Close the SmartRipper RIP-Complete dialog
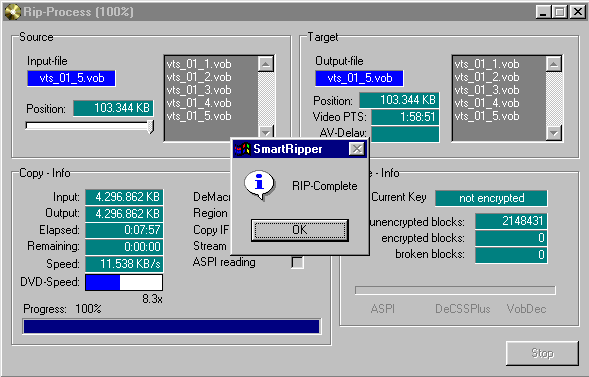The image size is (589, 377). [356, 149]
